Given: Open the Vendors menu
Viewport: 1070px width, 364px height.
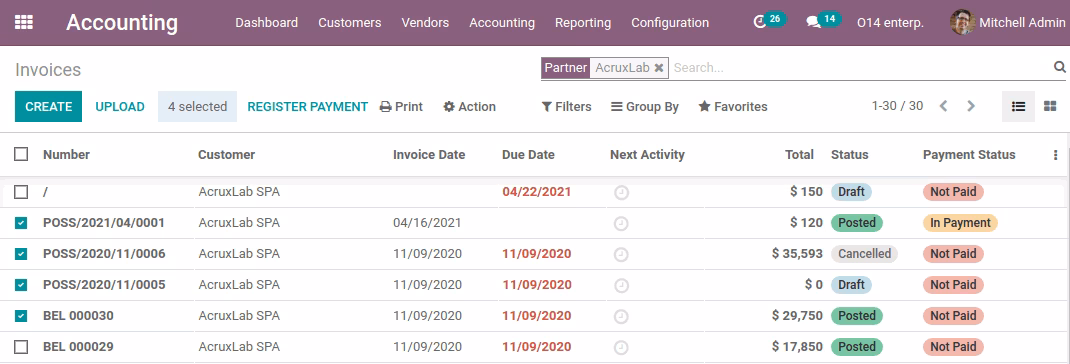Looking at the screenshot, I should click(425, 23).
